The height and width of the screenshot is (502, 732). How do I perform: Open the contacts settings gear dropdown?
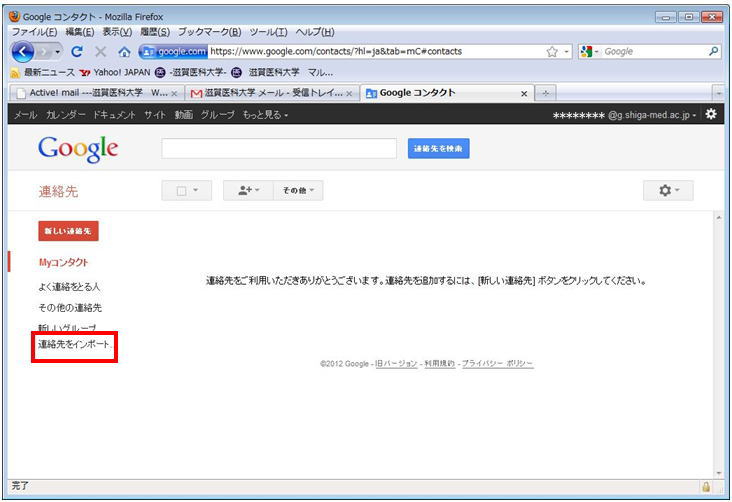point(668,191)
